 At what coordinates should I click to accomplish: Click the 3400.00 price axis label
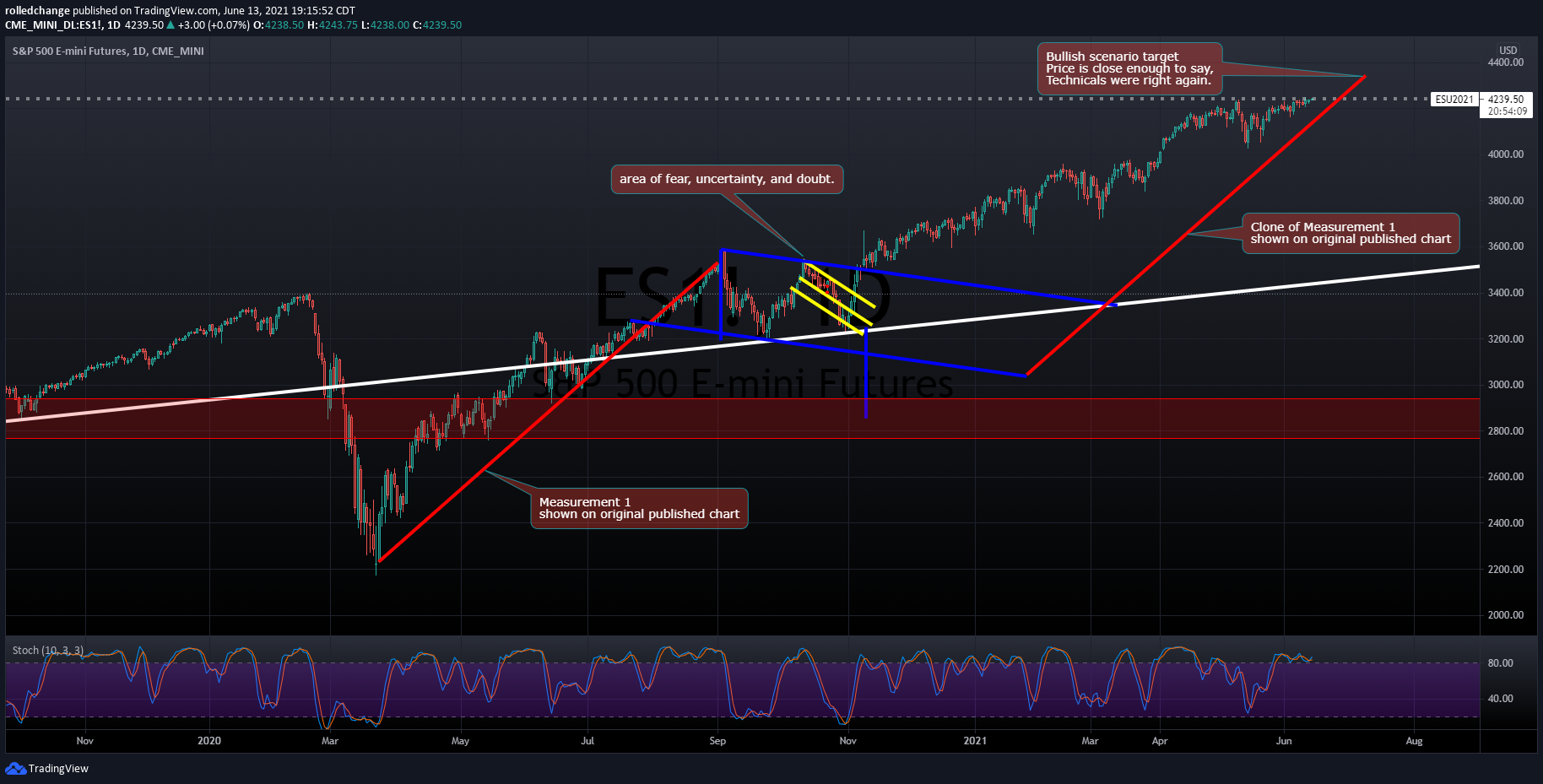click(x=1506, y=293)
